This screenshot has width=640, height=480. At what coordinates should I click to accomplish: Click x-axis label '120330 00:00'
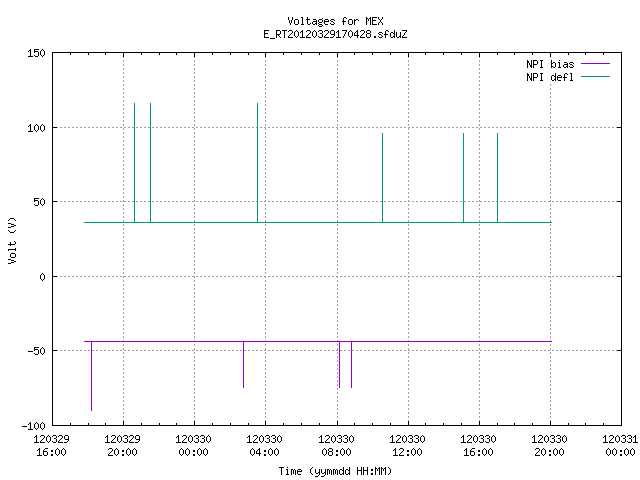(x=193, y=446)
